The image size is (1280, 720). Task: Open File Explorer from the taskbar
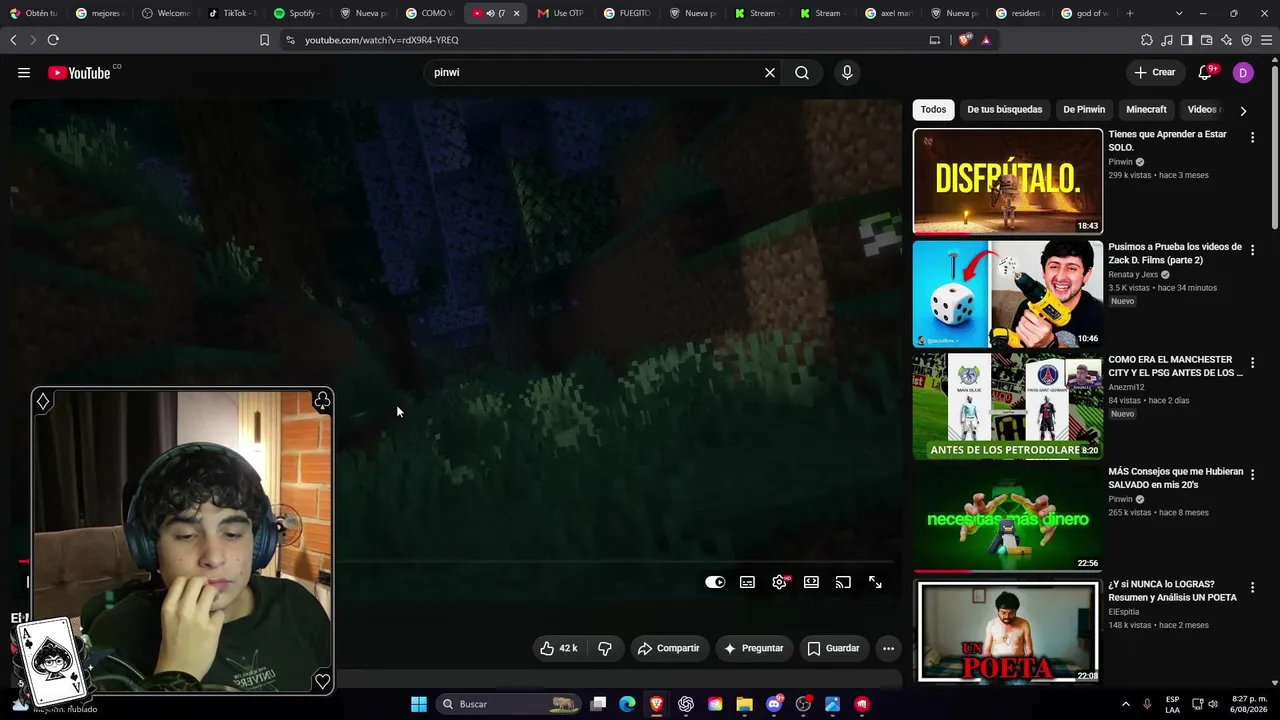(x=744, y=704)
